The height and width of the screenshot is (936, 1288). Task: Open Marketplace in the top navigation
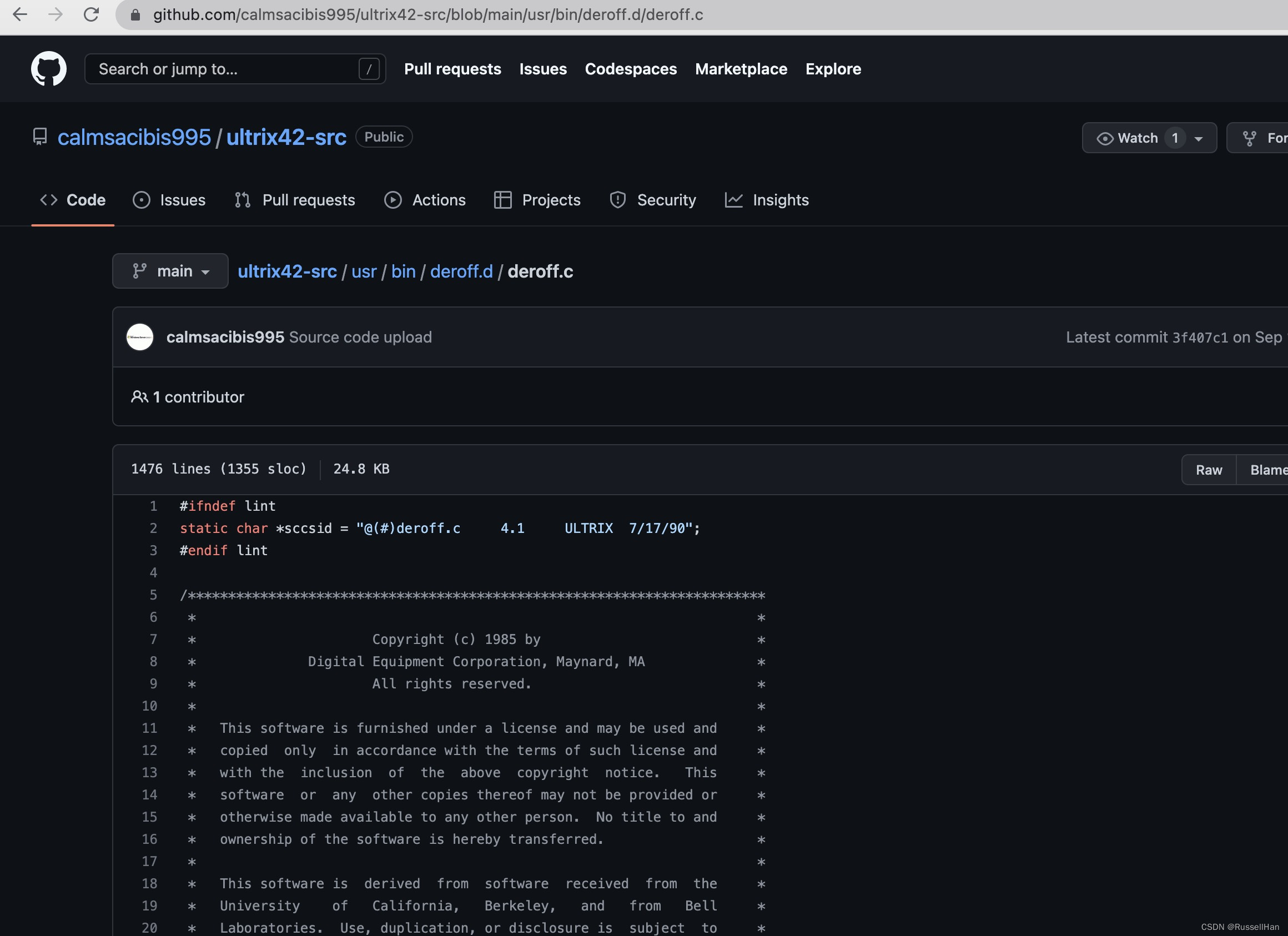[741, 69]
